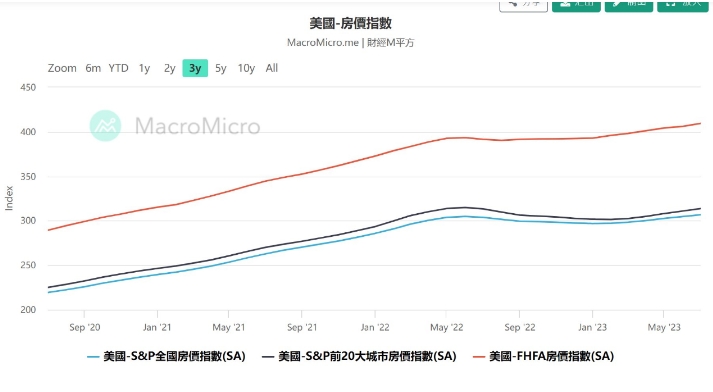Image resolution: width=713 pixels, height=392 pixels.
Task: Click the May '22 x-axis marker
Action: tap(447, 327)
